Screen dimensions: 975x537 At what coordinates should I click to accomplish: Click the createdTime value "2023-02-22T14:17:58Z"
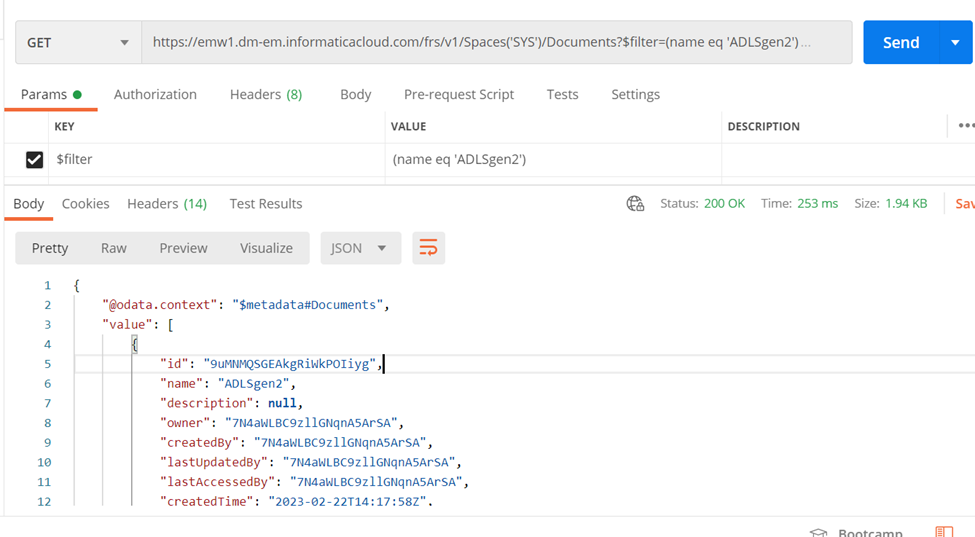coord(348,502)
